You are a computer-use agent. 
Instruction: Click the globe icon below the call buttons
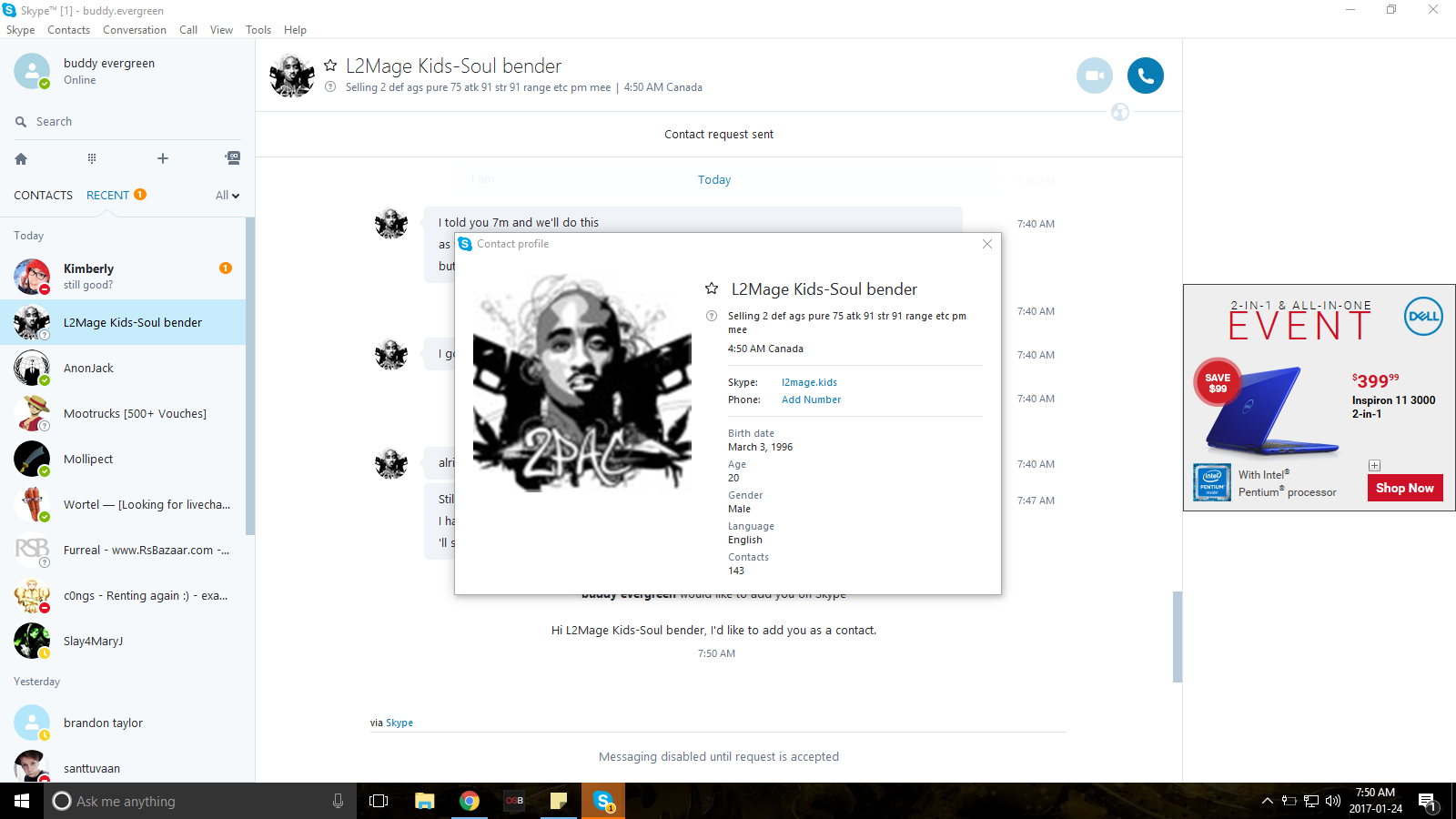click(1120, 112)
